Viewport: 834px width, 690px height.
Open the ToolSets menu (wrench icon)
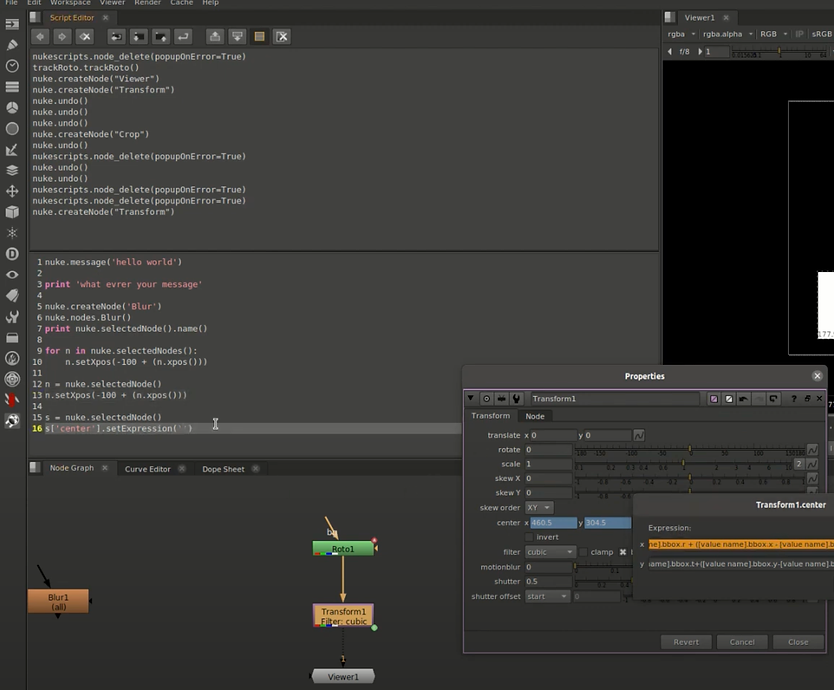(x=12, y=317)
